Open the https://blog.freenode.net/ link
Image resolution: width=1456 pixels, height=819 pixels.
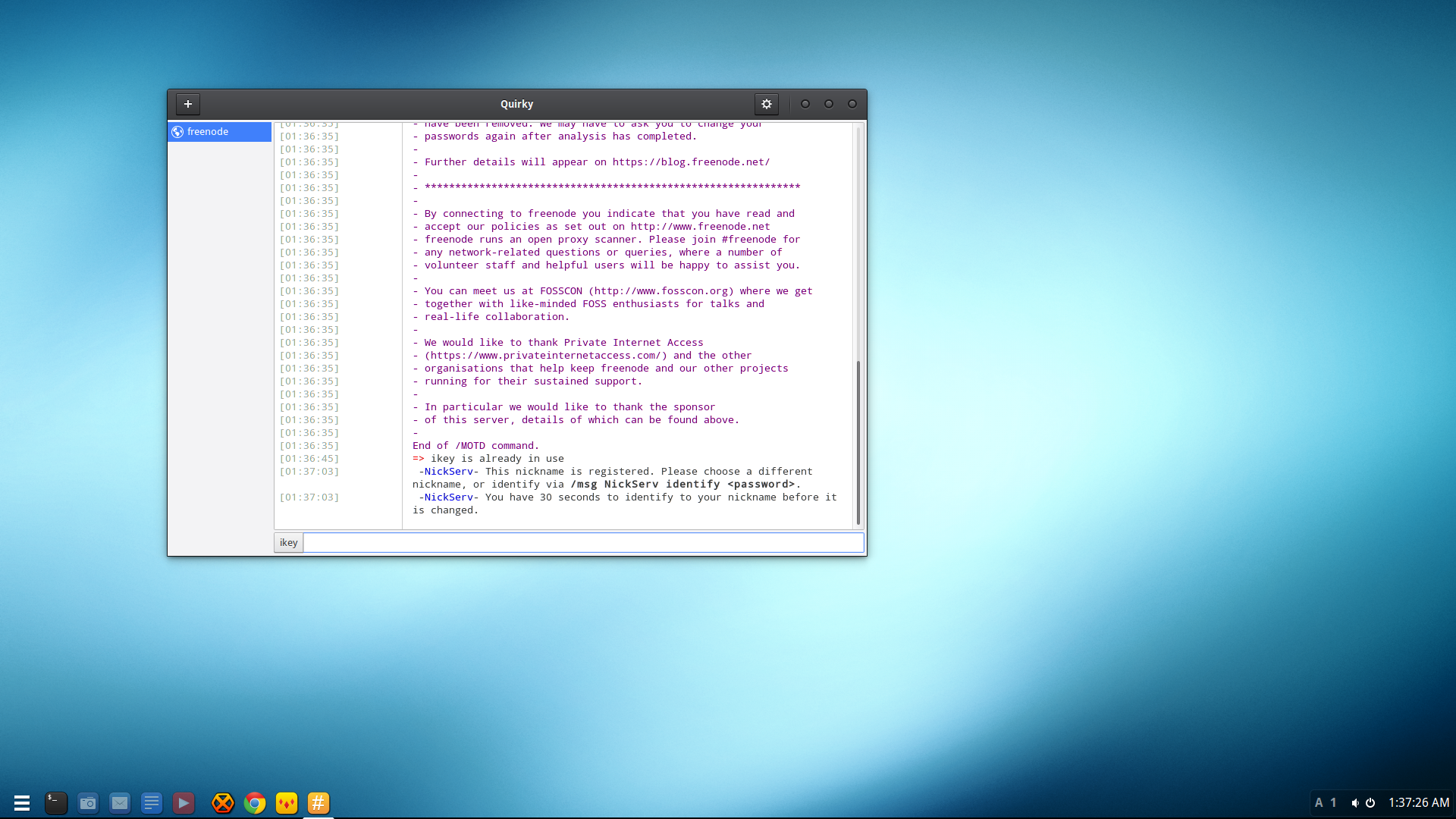pos(691,162)
